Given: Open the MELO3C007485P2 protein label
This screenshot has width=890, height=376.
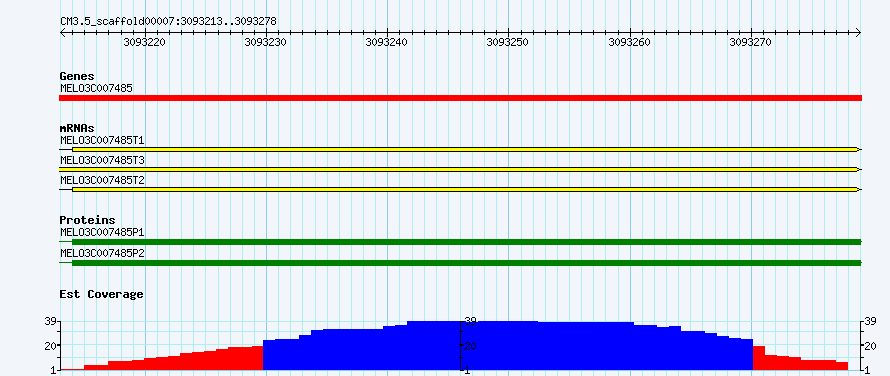Looking at the screenshot, I should click(102, 253).
